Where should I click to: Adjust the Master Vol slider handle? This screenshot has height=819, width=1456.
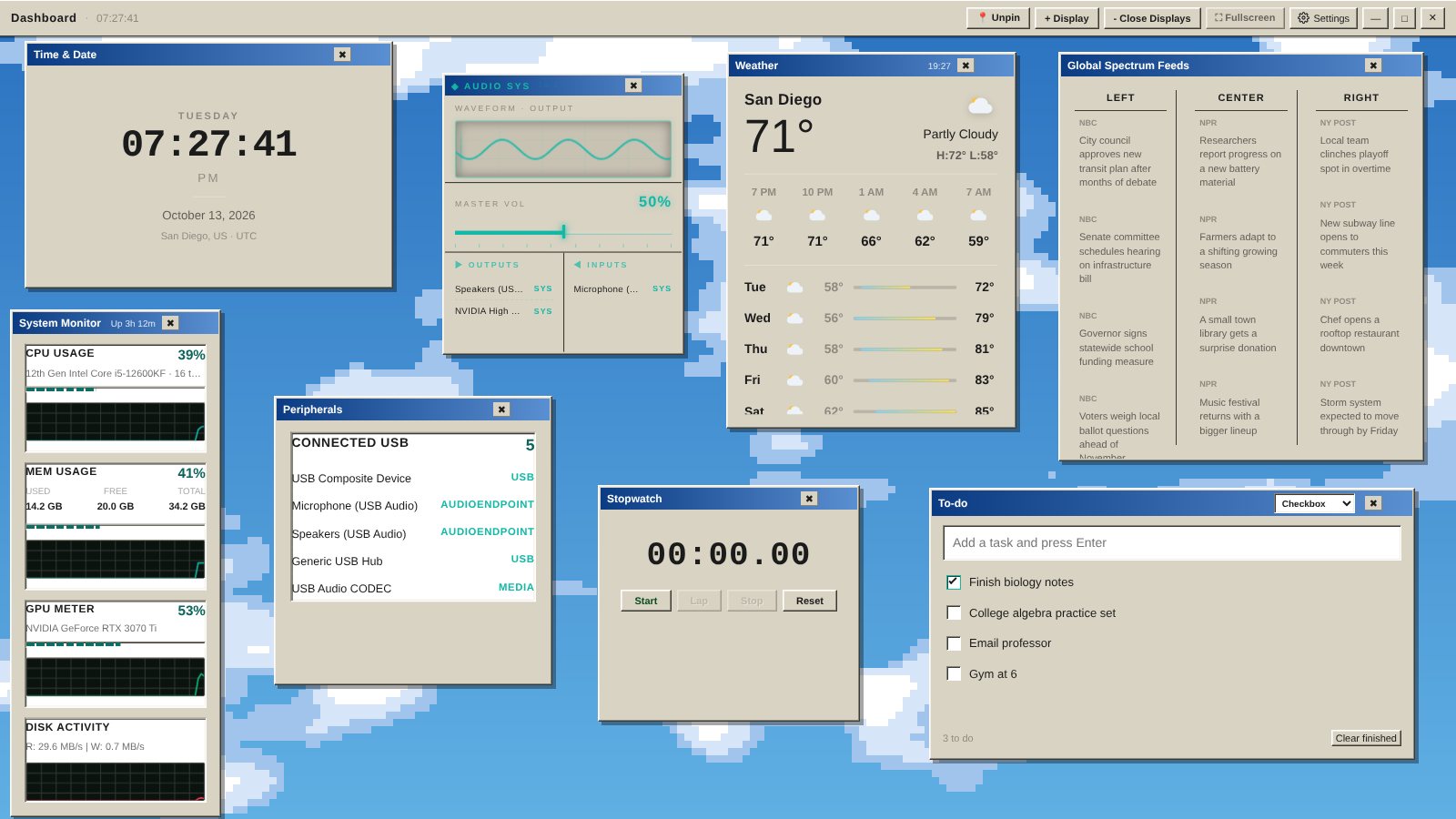click(564, 232)
